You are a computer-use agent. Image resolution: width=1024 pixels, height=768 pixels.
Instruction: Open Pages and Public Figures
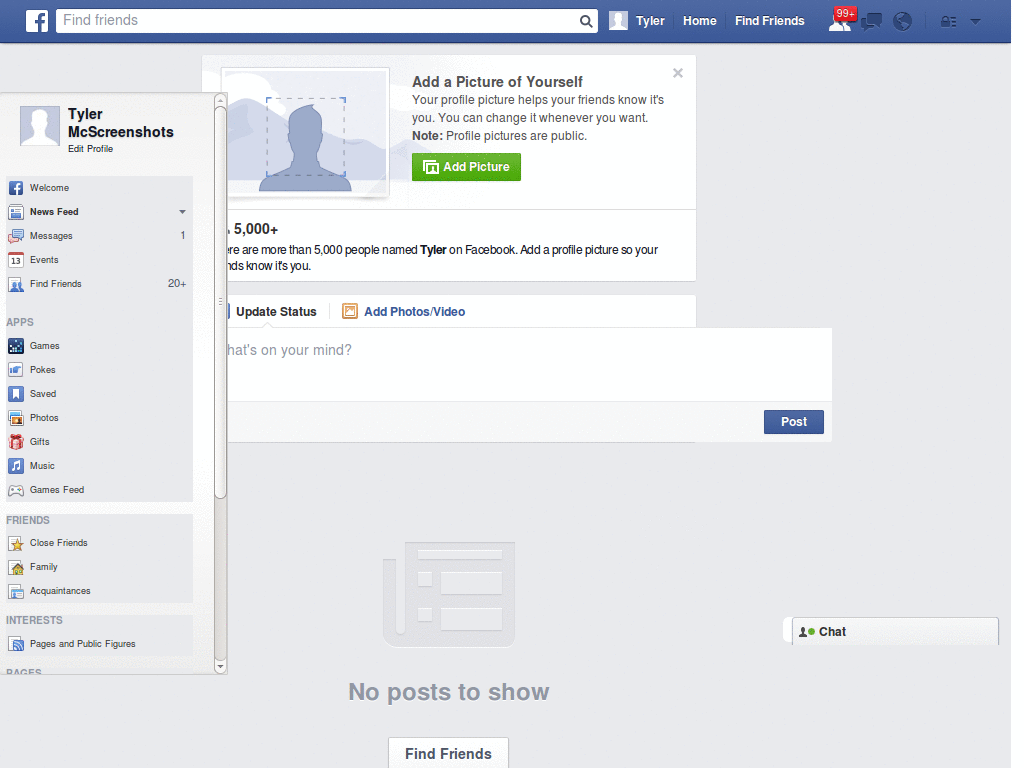pyautogui.click(x=100, y=644)
